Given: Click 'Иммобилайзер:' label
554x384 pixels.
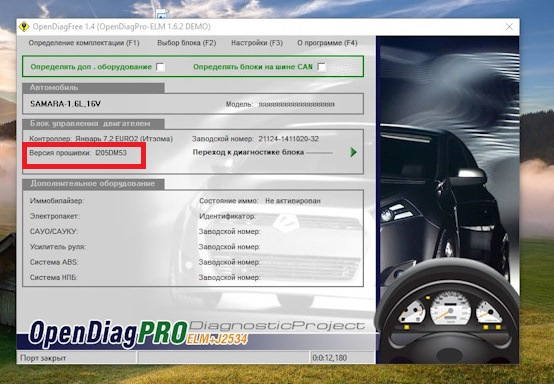Looking at the screenshot, I should pyautogui.click(x=57, y=201).
